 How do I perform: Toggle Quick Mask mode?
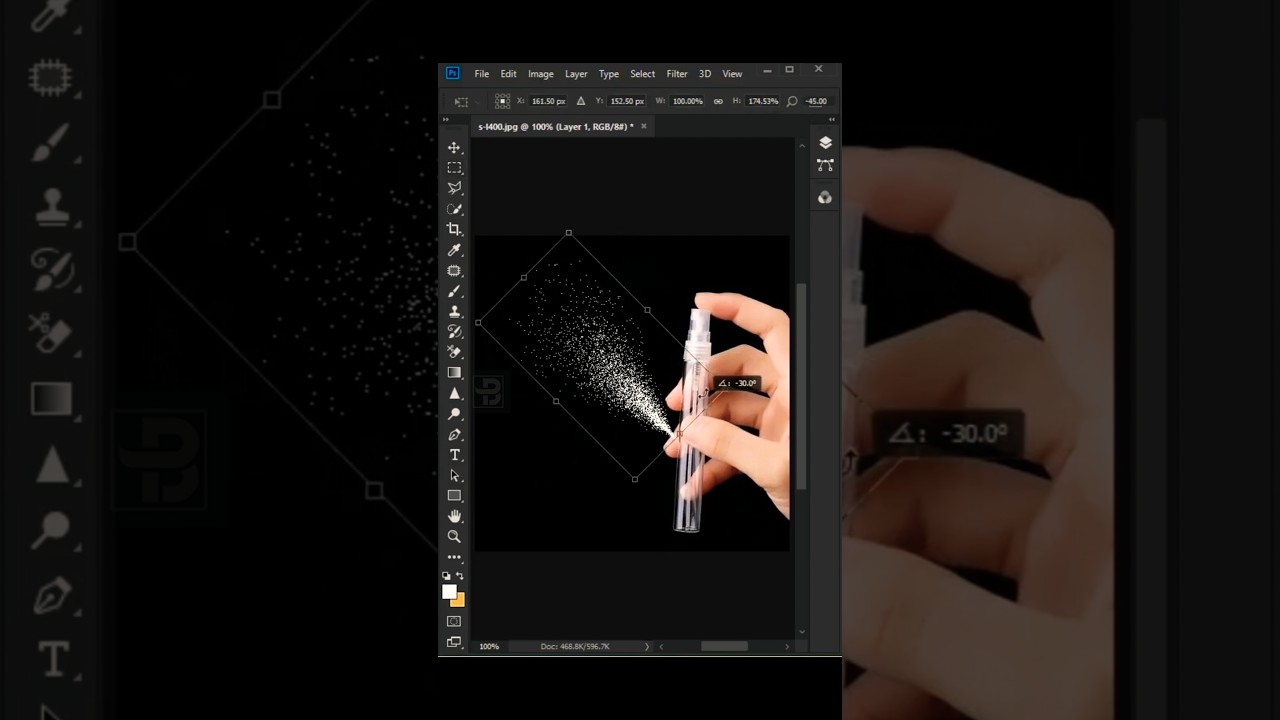(454, 621)
